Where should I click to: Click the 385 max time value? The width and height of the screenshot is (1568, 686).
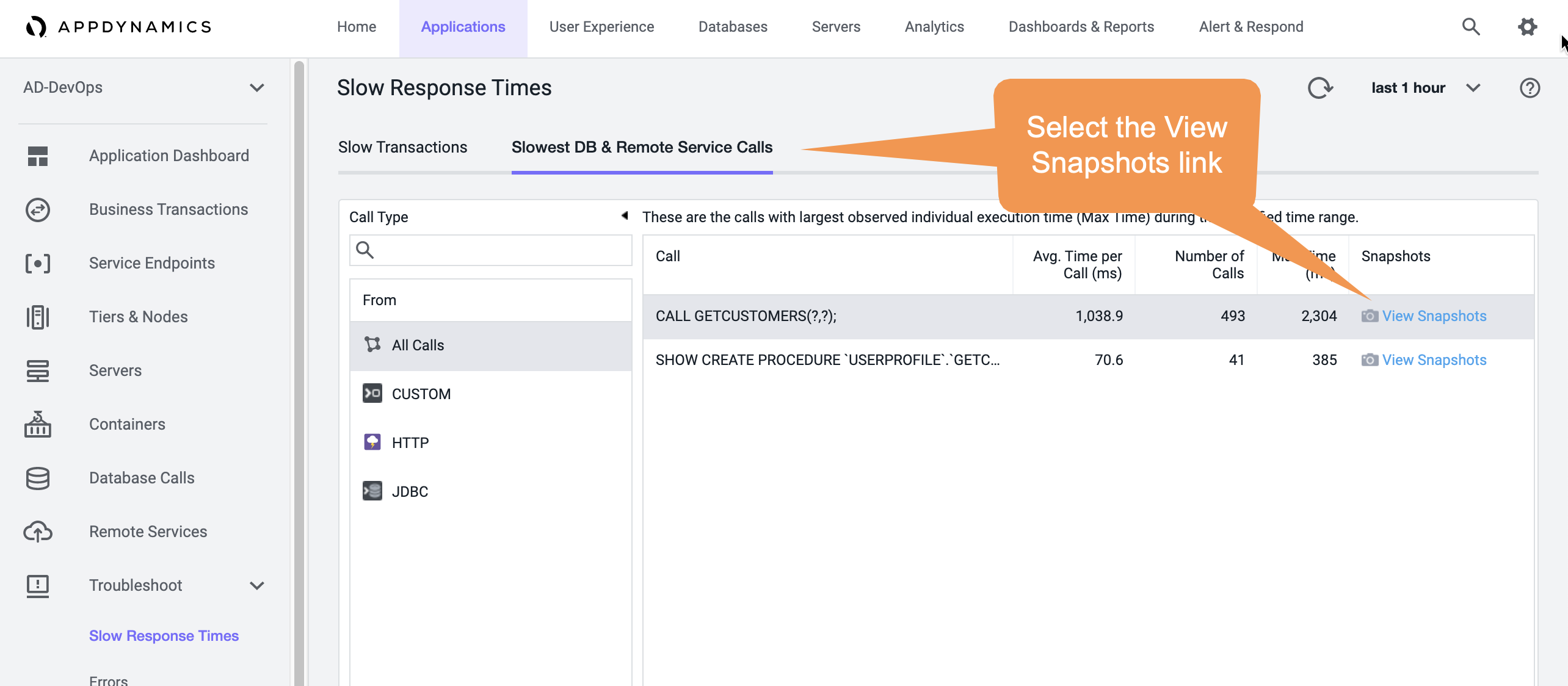(x=1324, y=360)
